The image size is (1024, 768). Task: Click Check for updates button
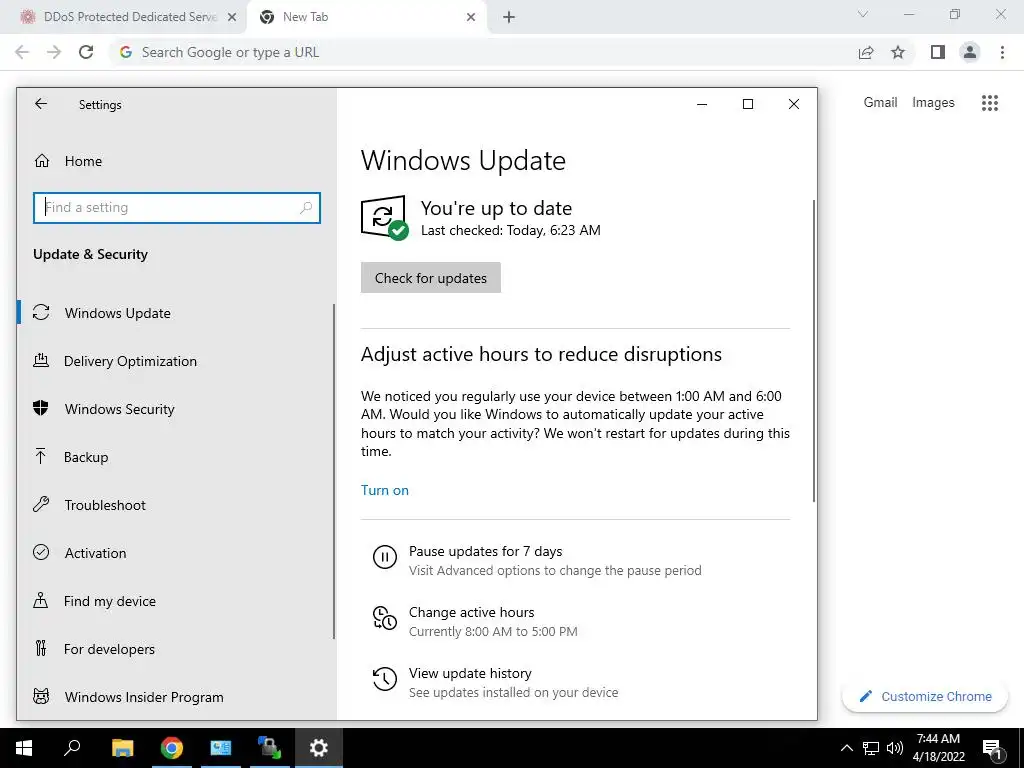point(430,278)
